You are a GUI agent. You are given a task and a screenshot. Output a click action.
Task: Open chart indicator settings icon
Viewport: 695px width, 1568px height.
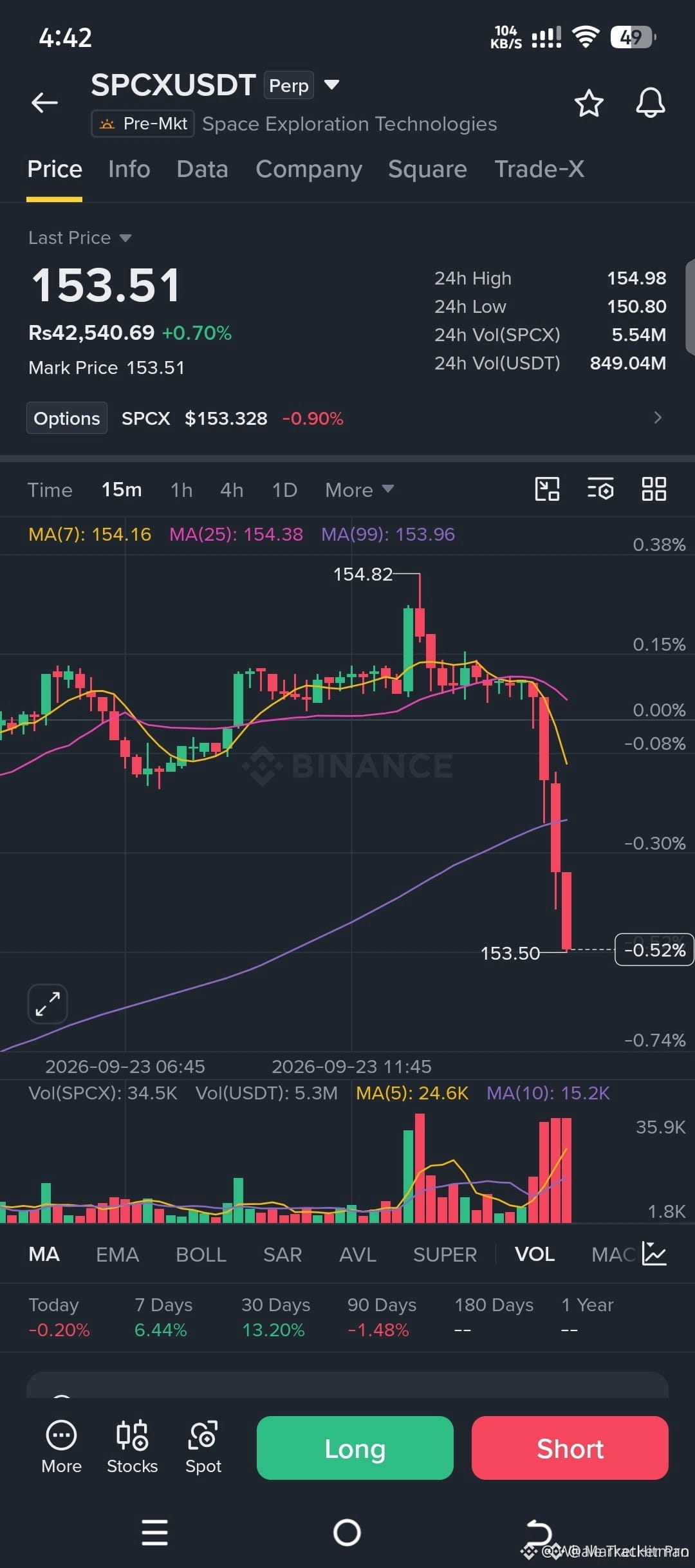(600, 489)
